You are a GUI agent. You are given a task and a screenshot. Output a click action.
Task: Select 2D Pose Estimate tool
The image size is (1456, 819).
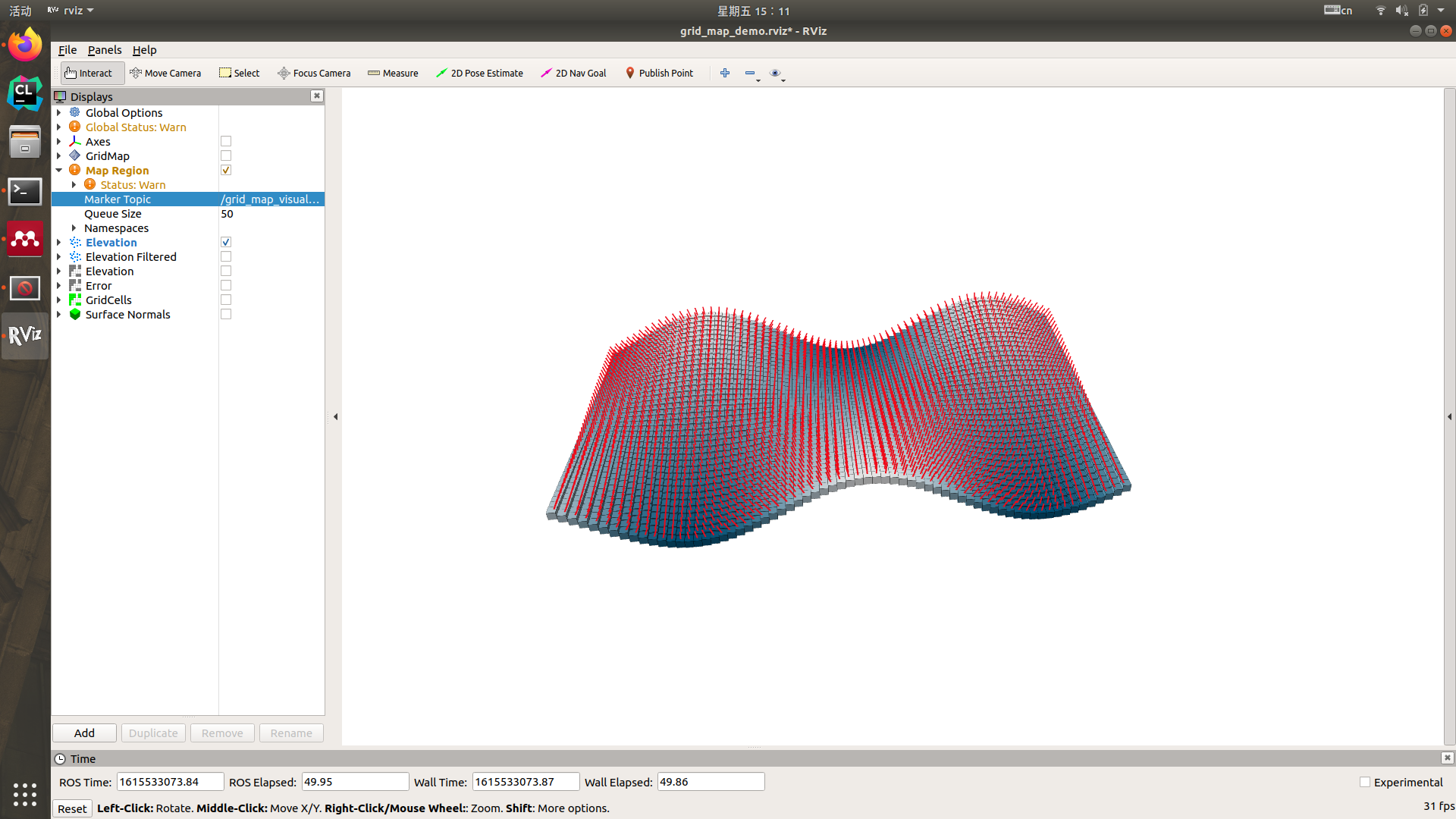pyautogui.click(x=479, y=73)
